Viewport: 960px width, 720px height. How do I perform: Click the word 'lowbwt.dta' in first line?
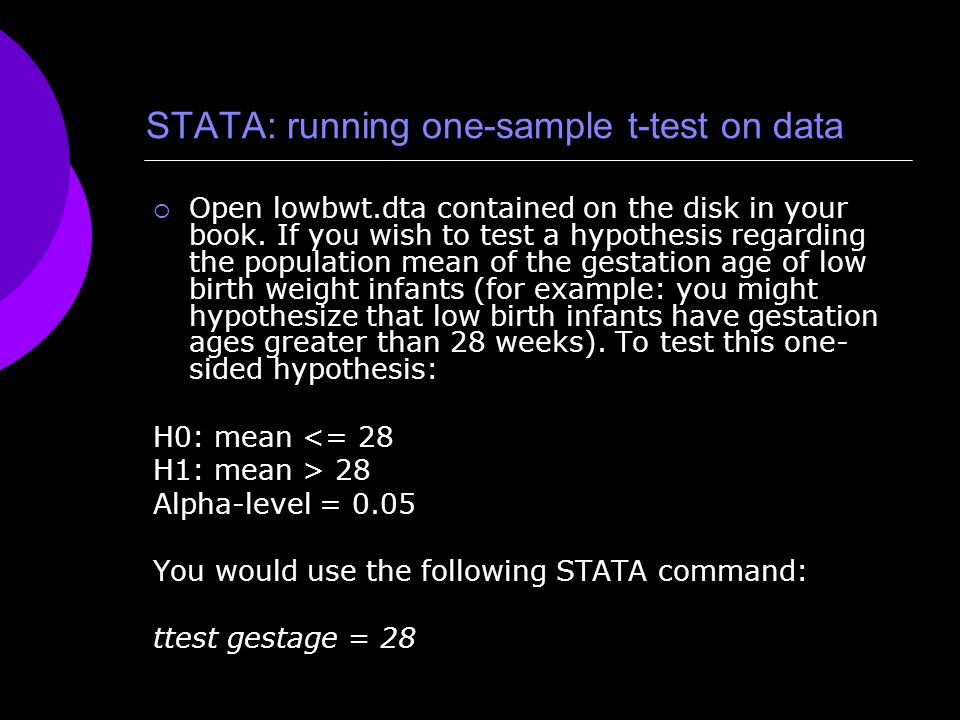pyautogui.click(x=349, y=208)
